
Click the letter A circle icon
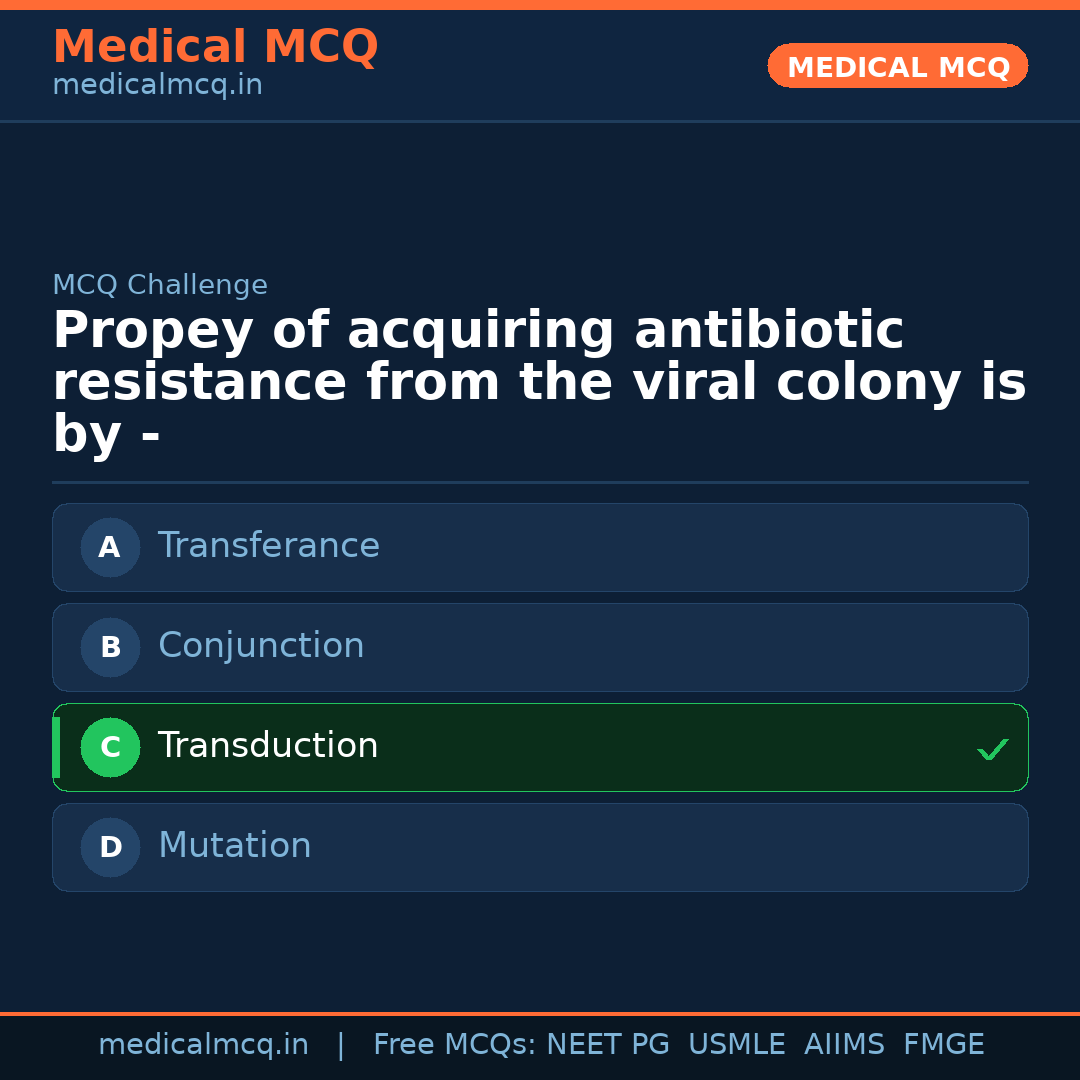click(x=110, y=547)
